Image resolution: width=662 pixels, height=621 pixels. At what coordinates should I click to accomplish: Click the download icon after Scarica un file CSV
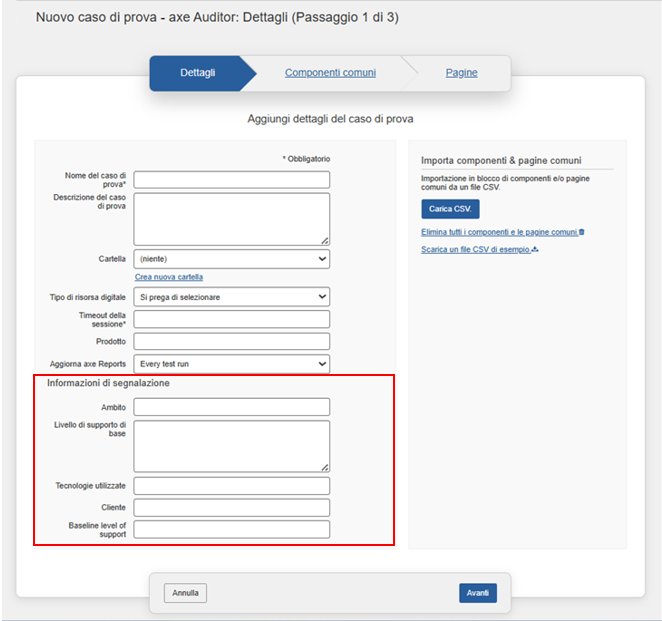click(536, 249)
